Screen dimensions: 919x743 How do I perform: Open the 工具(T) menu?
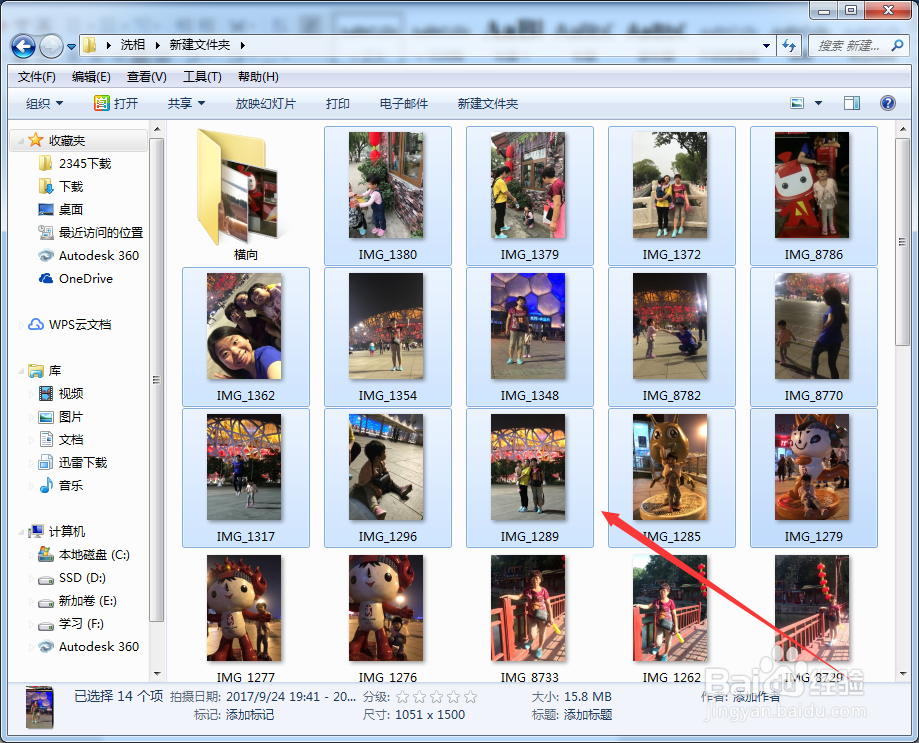click(202, 77)
